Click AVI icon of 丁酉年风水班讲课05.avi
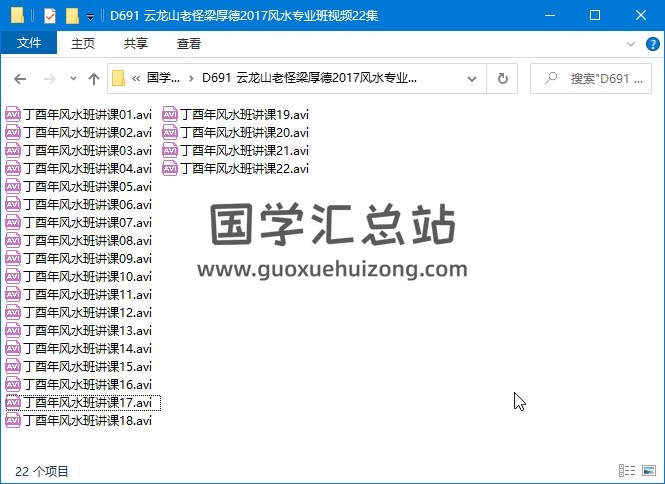The width and height of the screenshot is (665, 484). point(13,187)
